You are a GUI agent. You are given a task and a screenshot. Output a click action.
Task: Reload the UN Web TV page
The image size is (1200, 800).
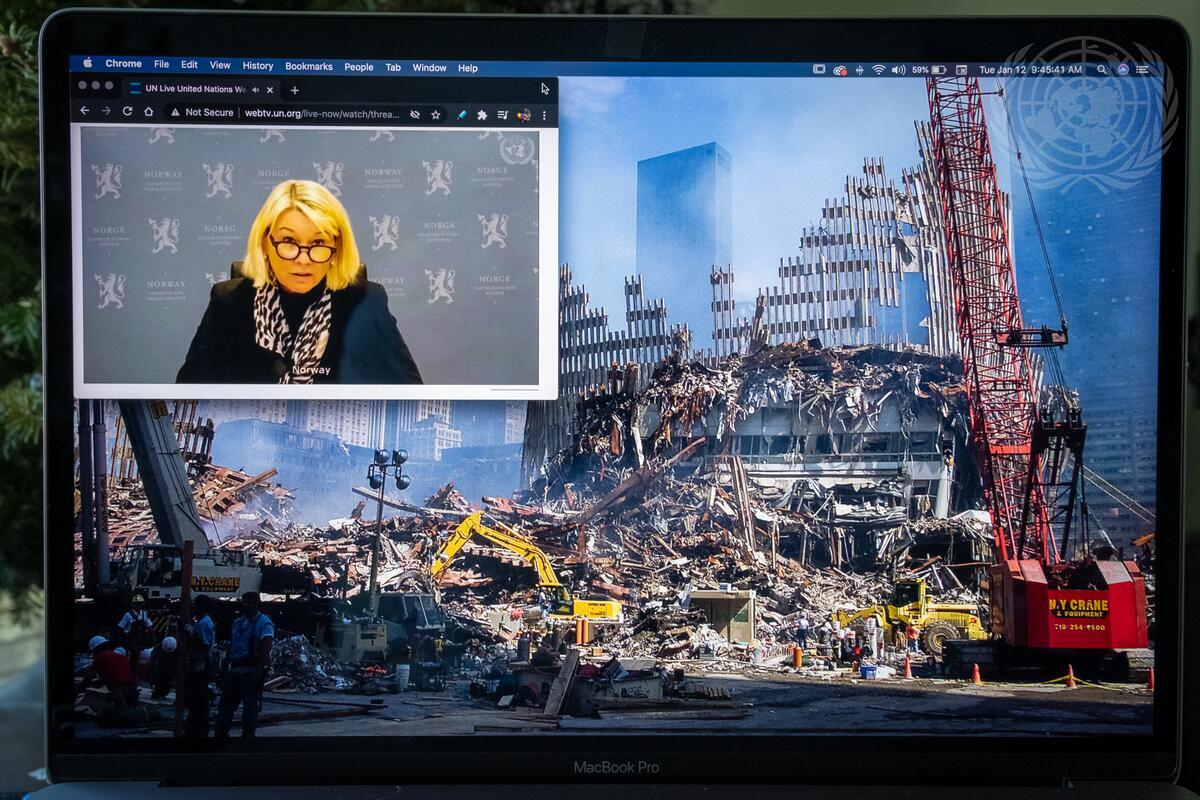coord(127,112)
